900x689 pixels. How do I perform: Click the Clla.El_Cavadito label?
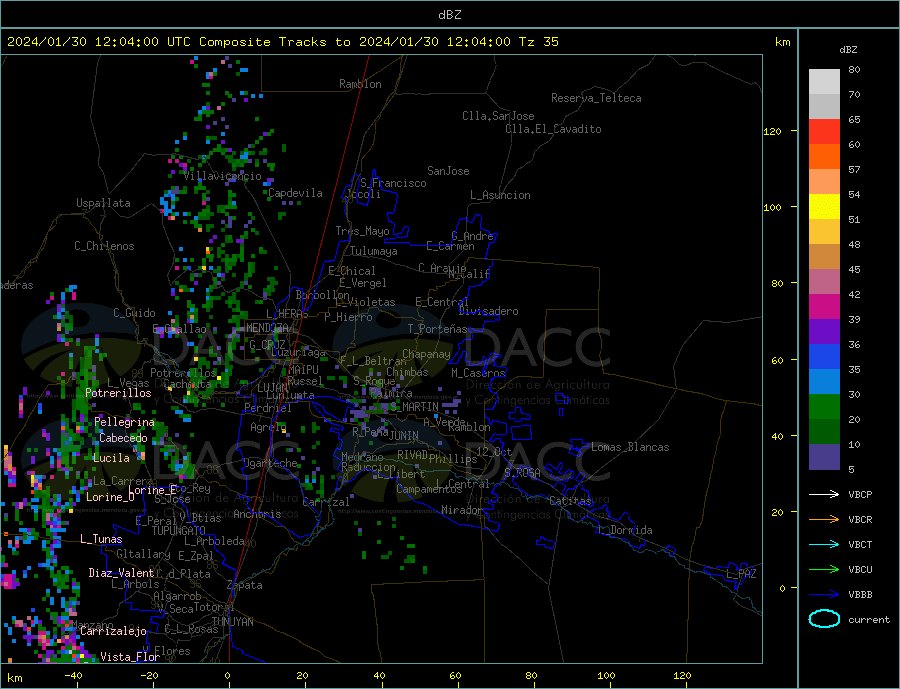553,129
